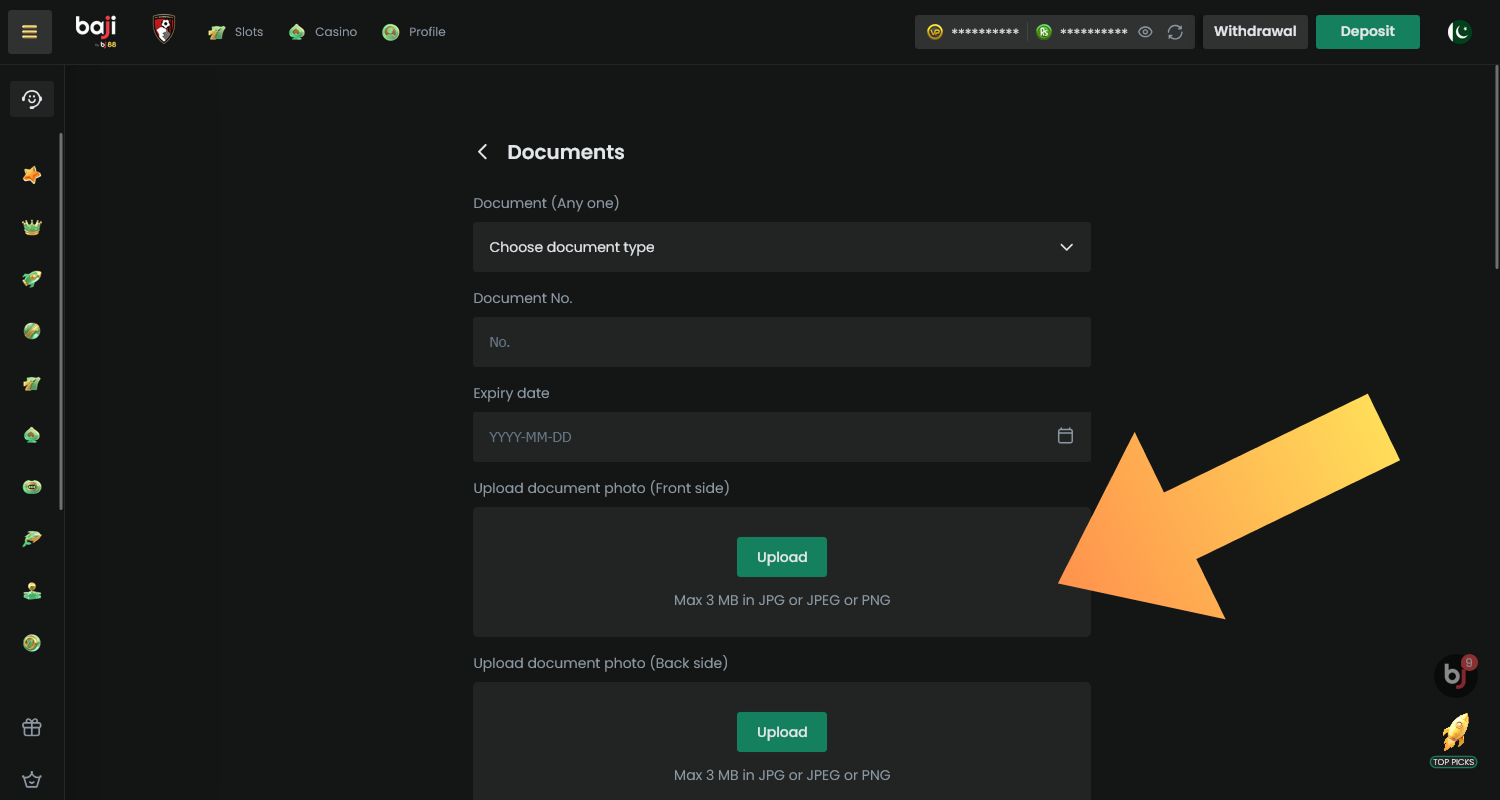Select the star favorites icon in the sidebar

[x=31, y=175]
